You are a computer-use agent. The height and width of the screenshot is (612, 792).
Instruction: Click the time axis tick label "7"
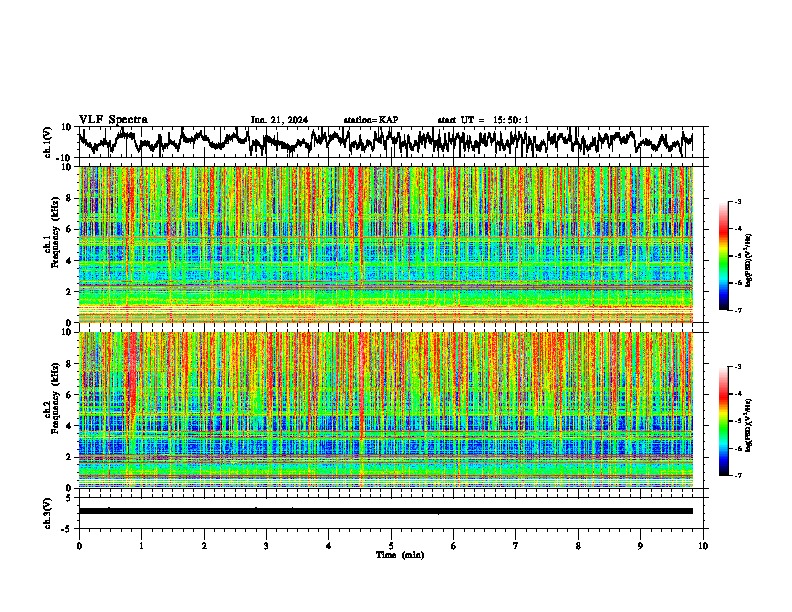click(516, 546)
